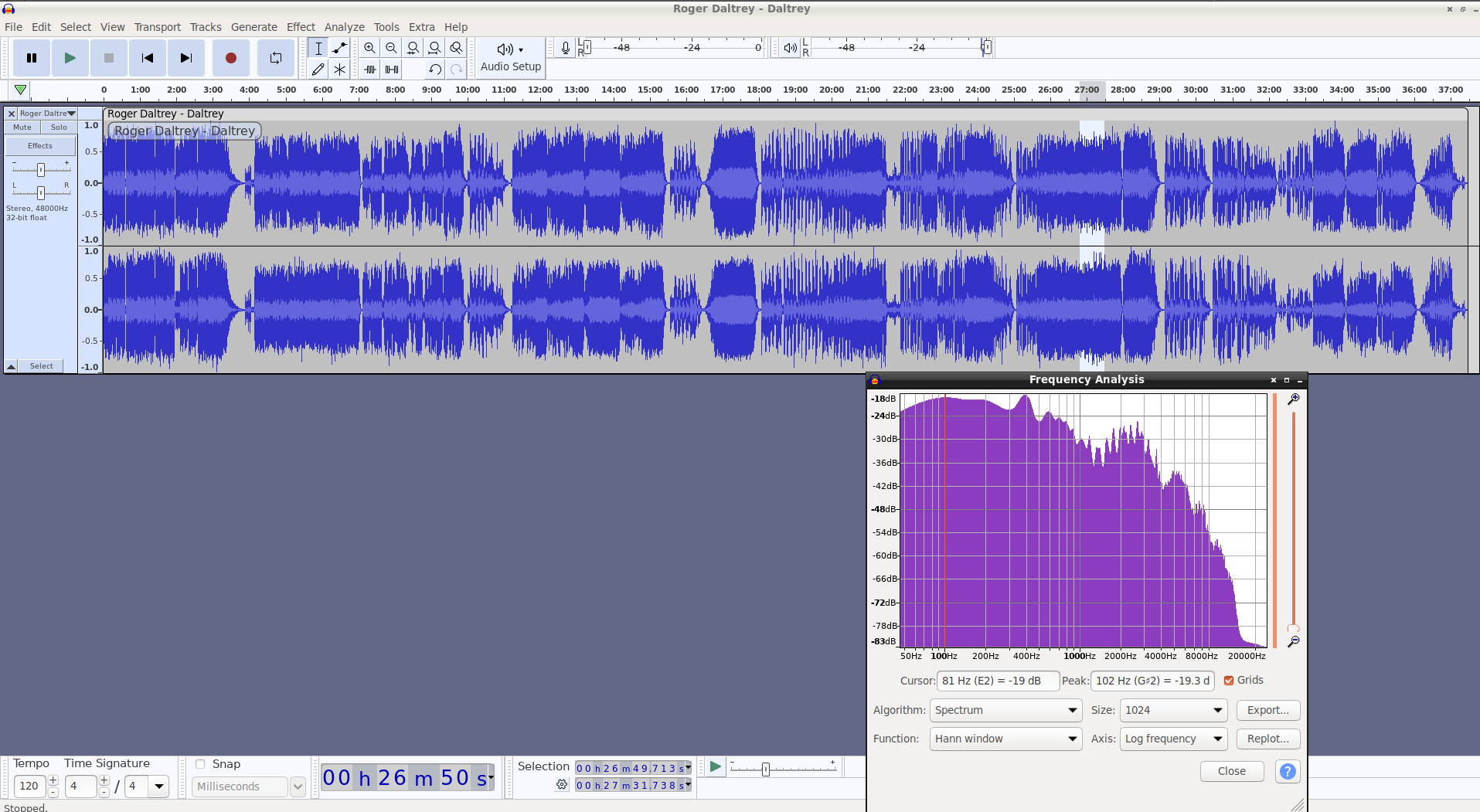Select the Envelope tool
Image resolution: width=1480 pixels, height=812 pixels.
coord(339,48)
